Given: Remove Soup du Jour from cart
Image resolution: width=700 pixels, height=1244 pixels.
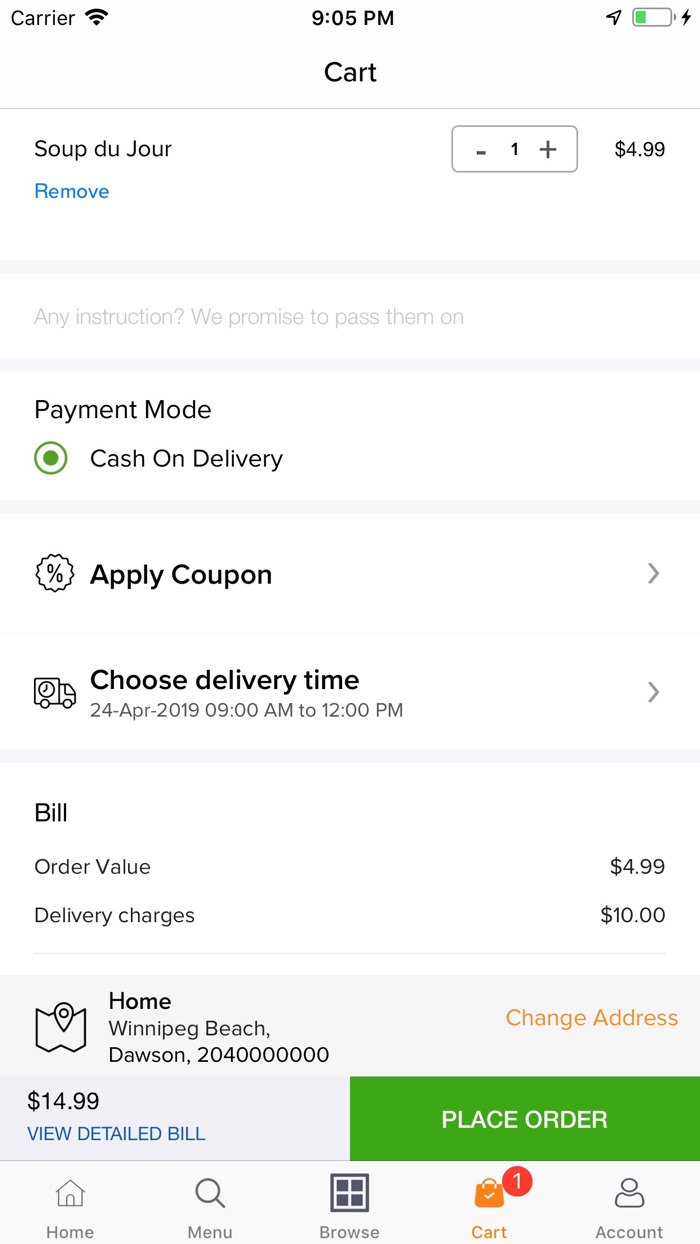Looking at the screenshot, I should tap(72, 191).
